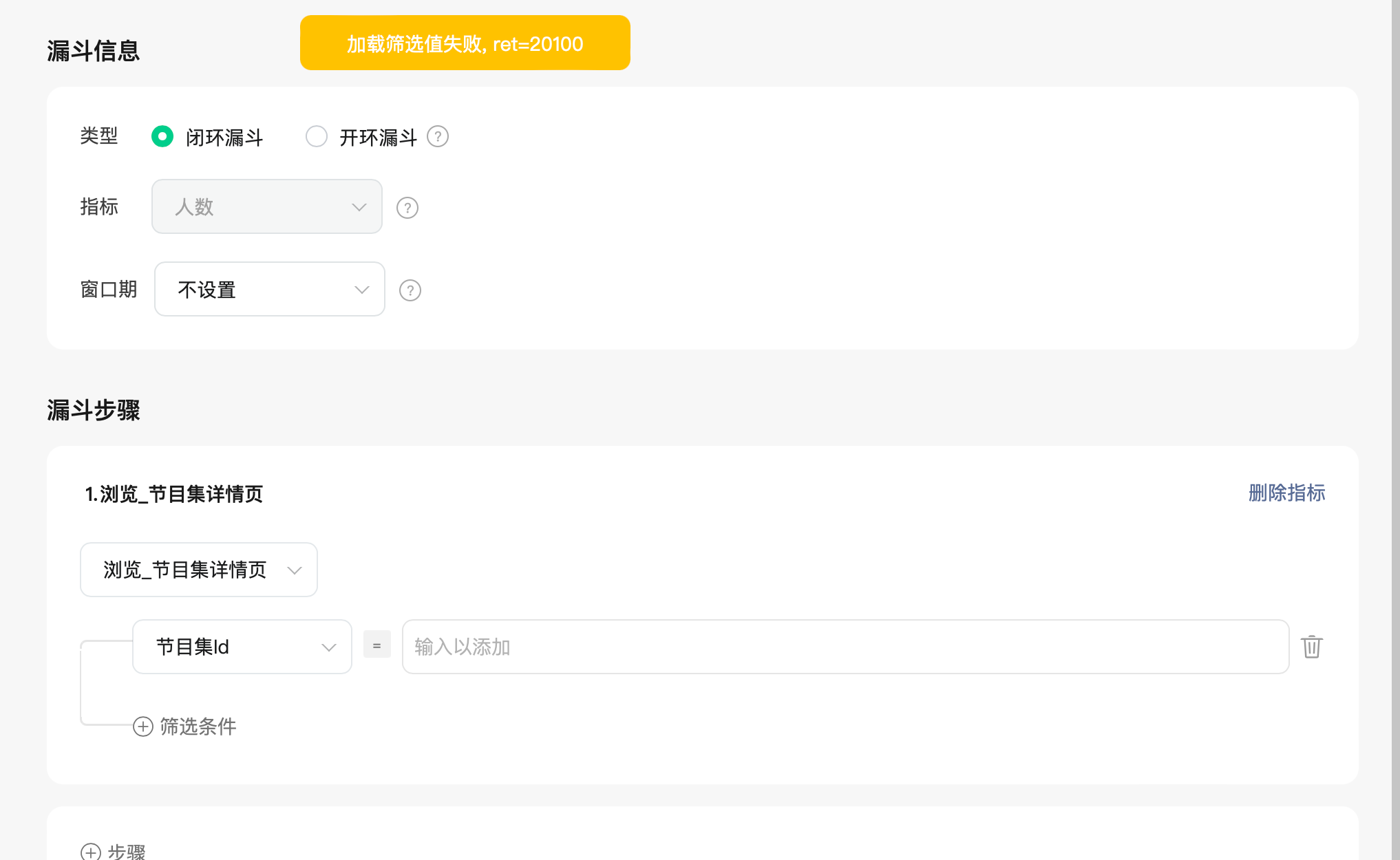1400x860 pixels.
Task: Expand the 节目集Id property dropdown
Action: (242, 647)
